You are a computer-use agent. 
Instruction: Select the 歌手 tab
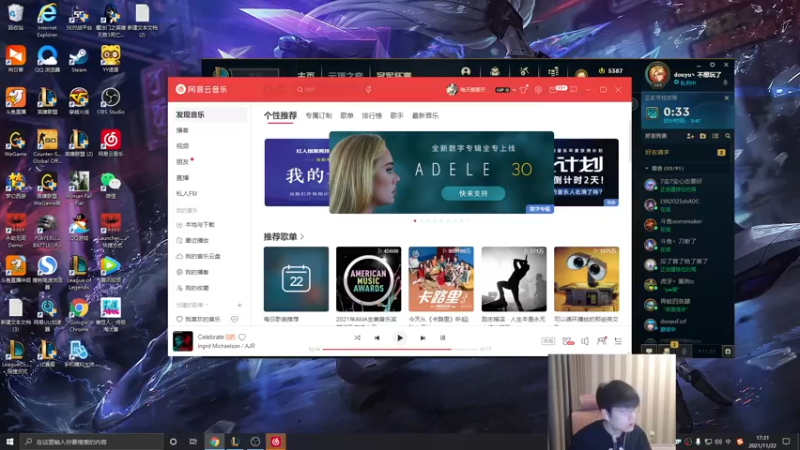[397, 116]
